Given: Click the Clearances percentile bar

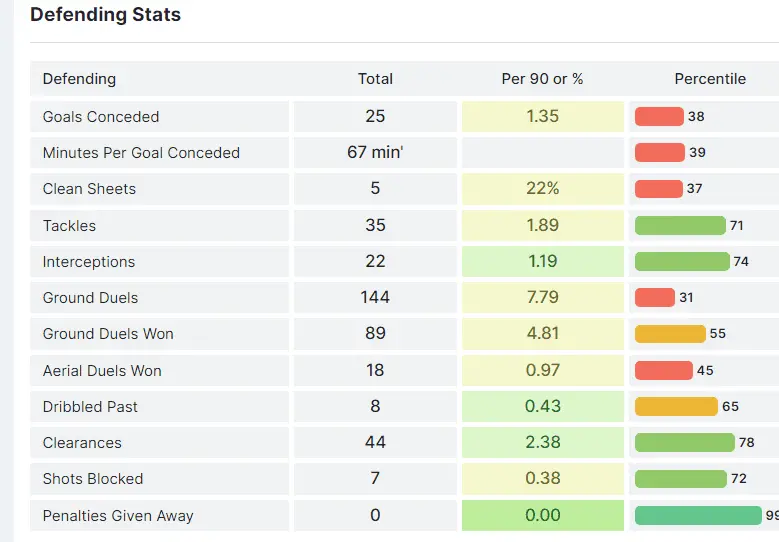Looking at the screenshot, I should tap(684, 442).
